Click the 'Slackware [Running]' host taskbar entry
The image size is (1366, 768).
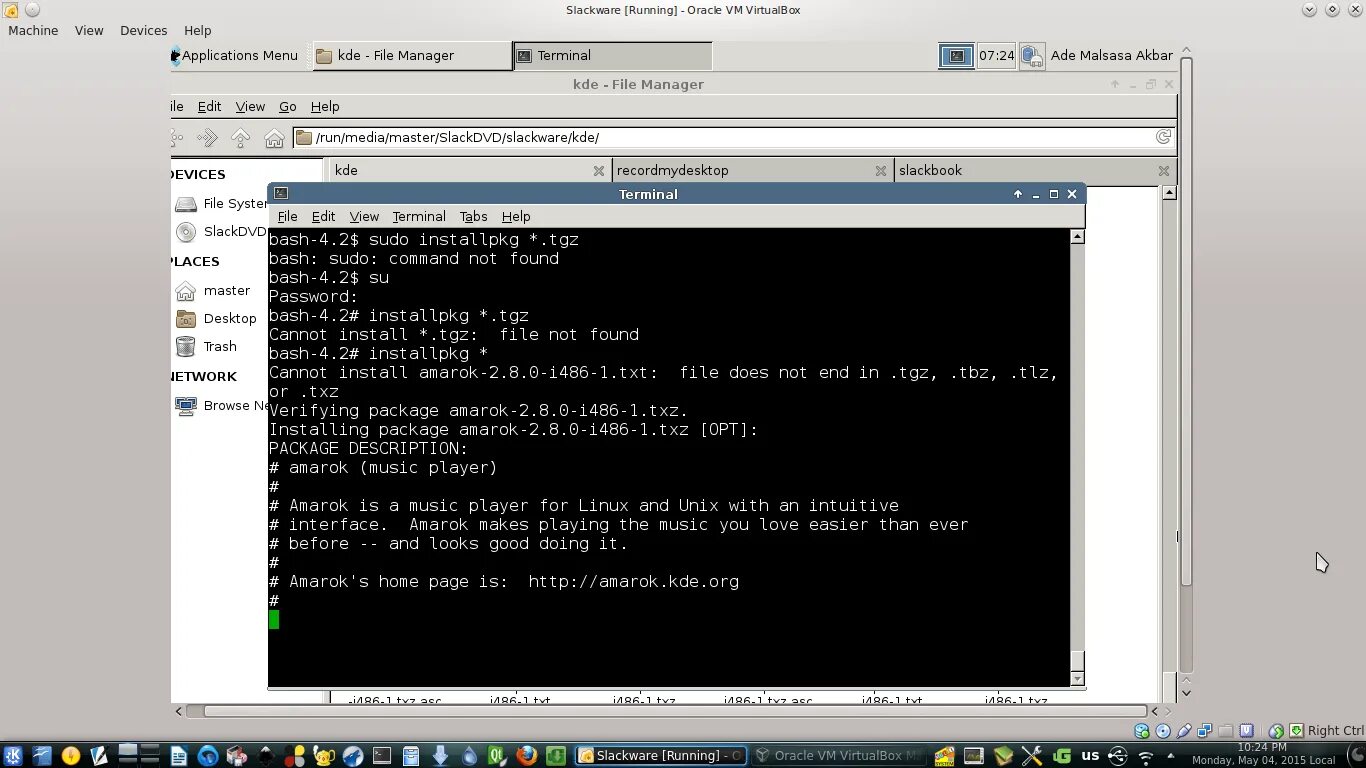[x=660, y=756]
